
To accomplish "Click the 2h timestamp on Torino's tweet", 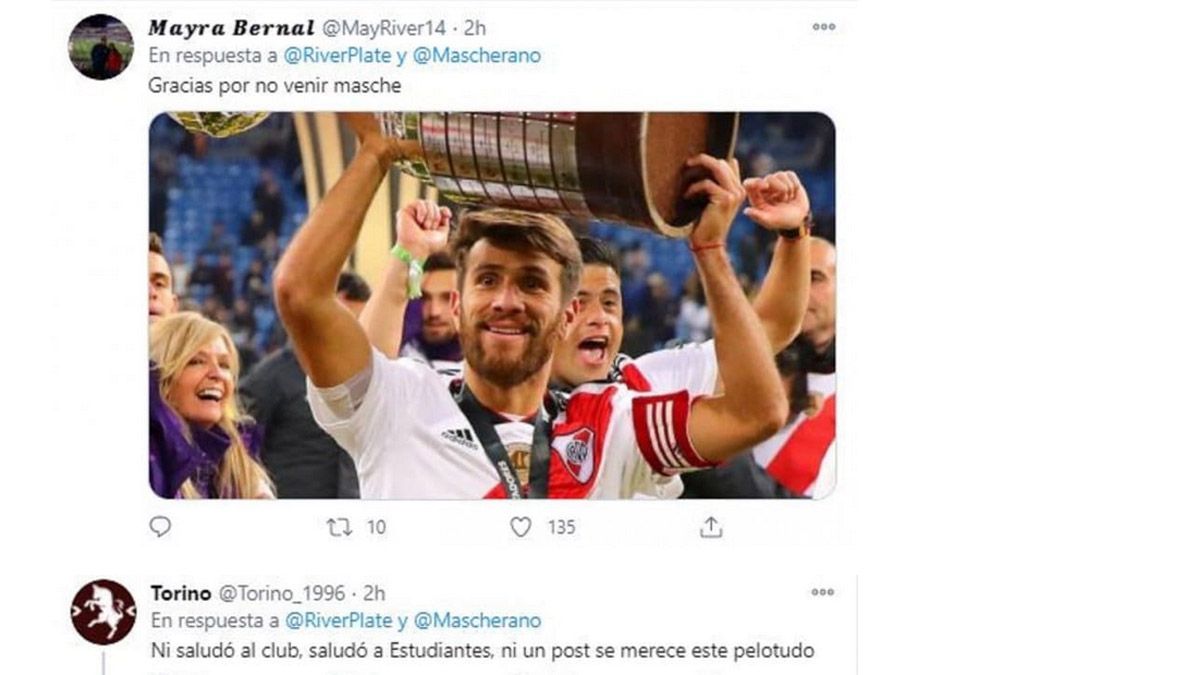I will (374, 593).
